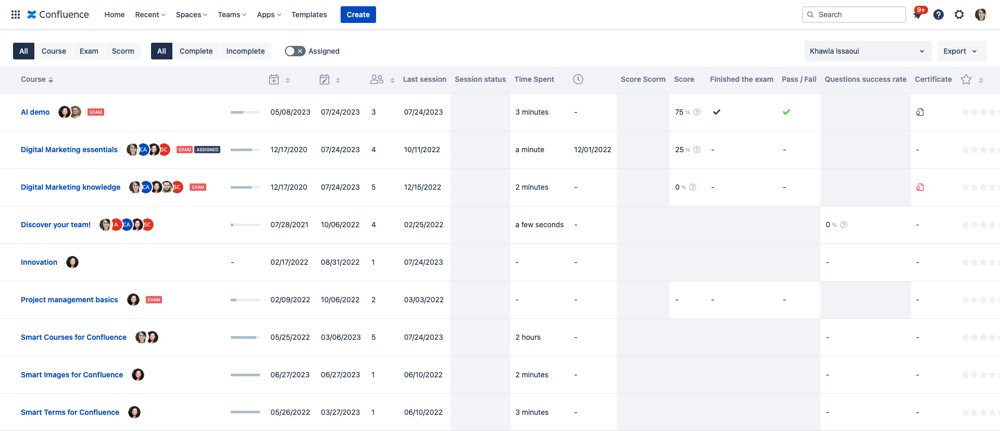Image resolution: width=1000 pixels, height=431 pixels.
Task: Toggle the Assigned switch
Action: pyautogui.click(x=295, y=51)
